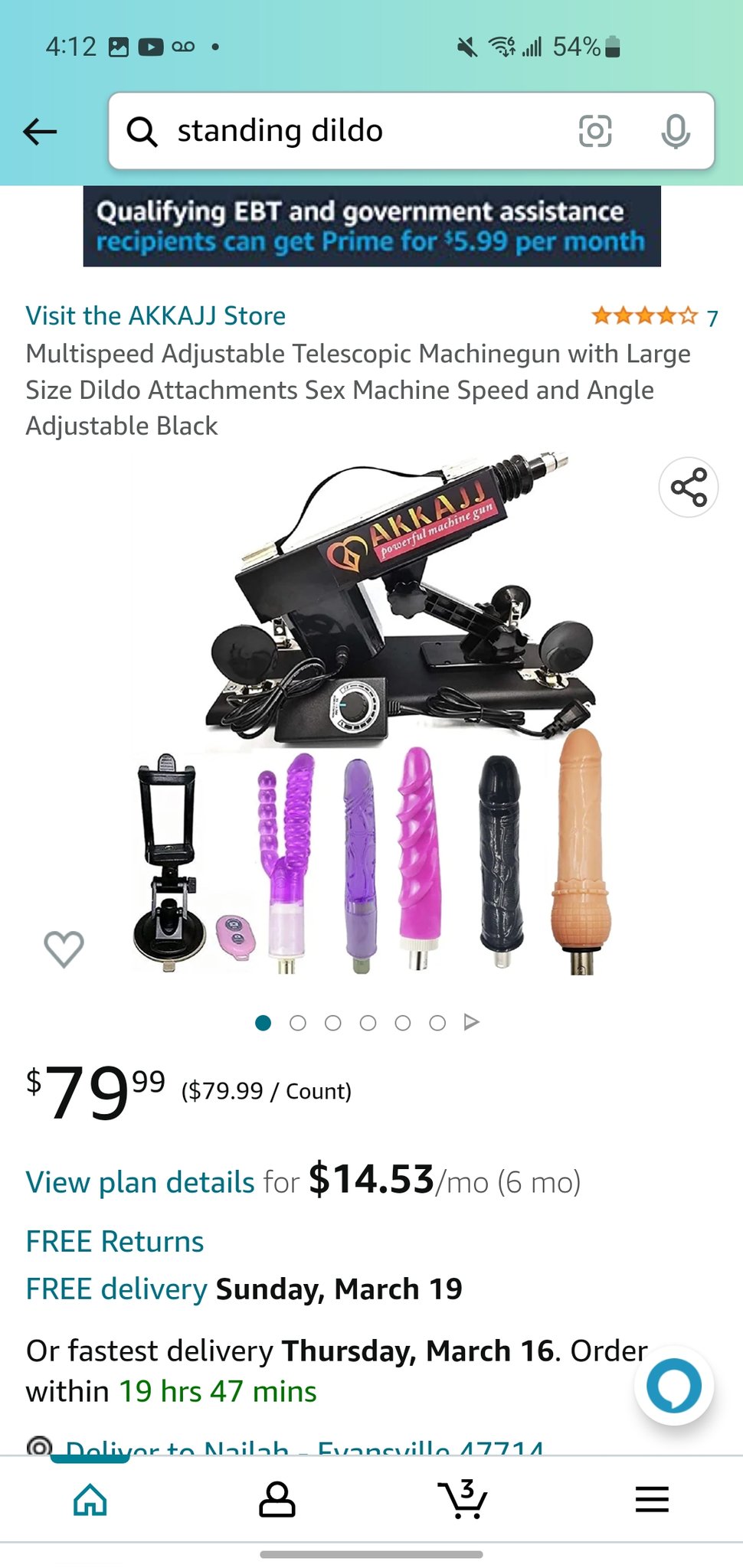
Task: Open the Alexa assistant bubble
Action: coord(674,1385)
